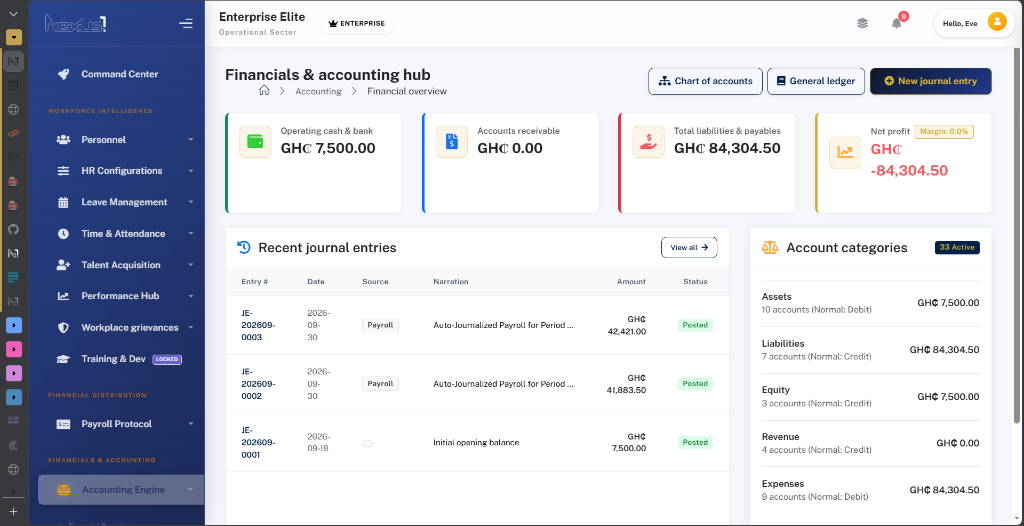
Task: Open notifications bell
Action: [897, 23]
